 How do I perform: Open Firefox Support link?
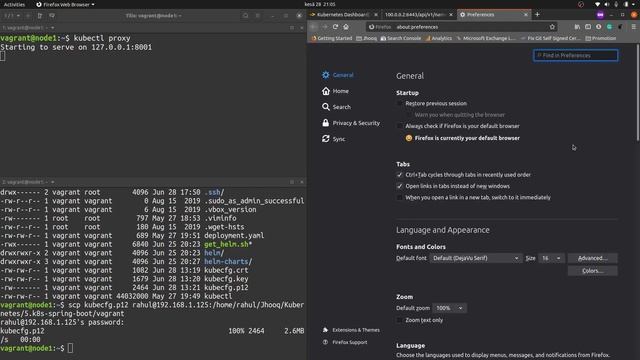(345, 342)
